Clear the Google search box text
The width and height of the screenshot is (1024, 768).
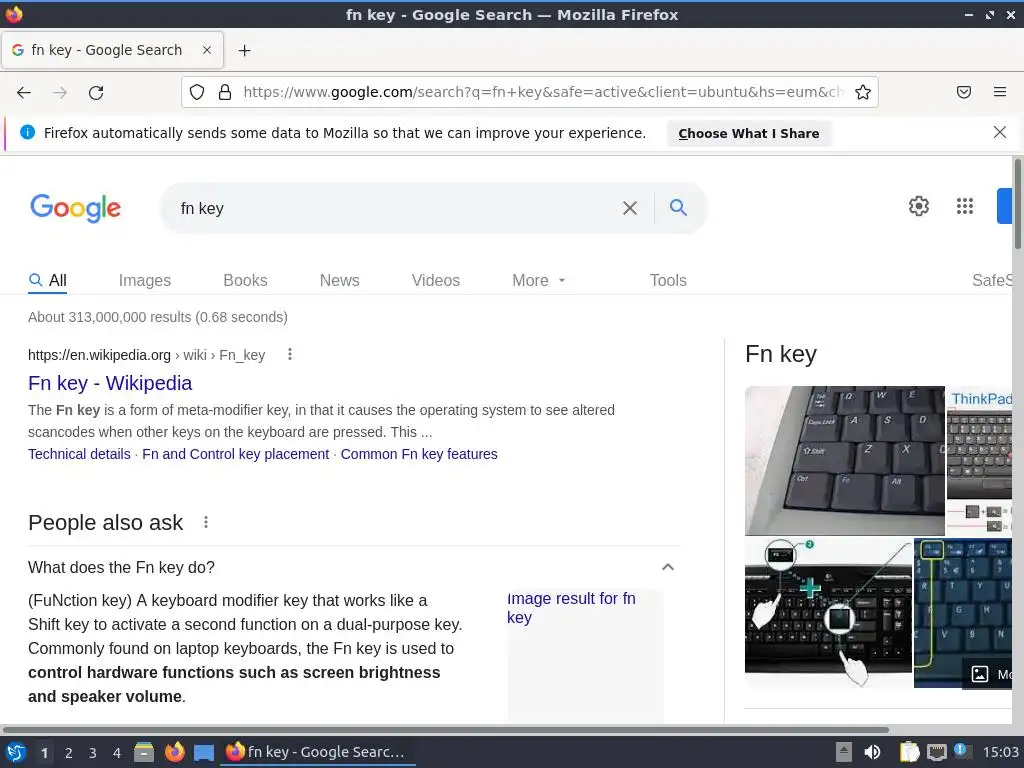point(630,208)
